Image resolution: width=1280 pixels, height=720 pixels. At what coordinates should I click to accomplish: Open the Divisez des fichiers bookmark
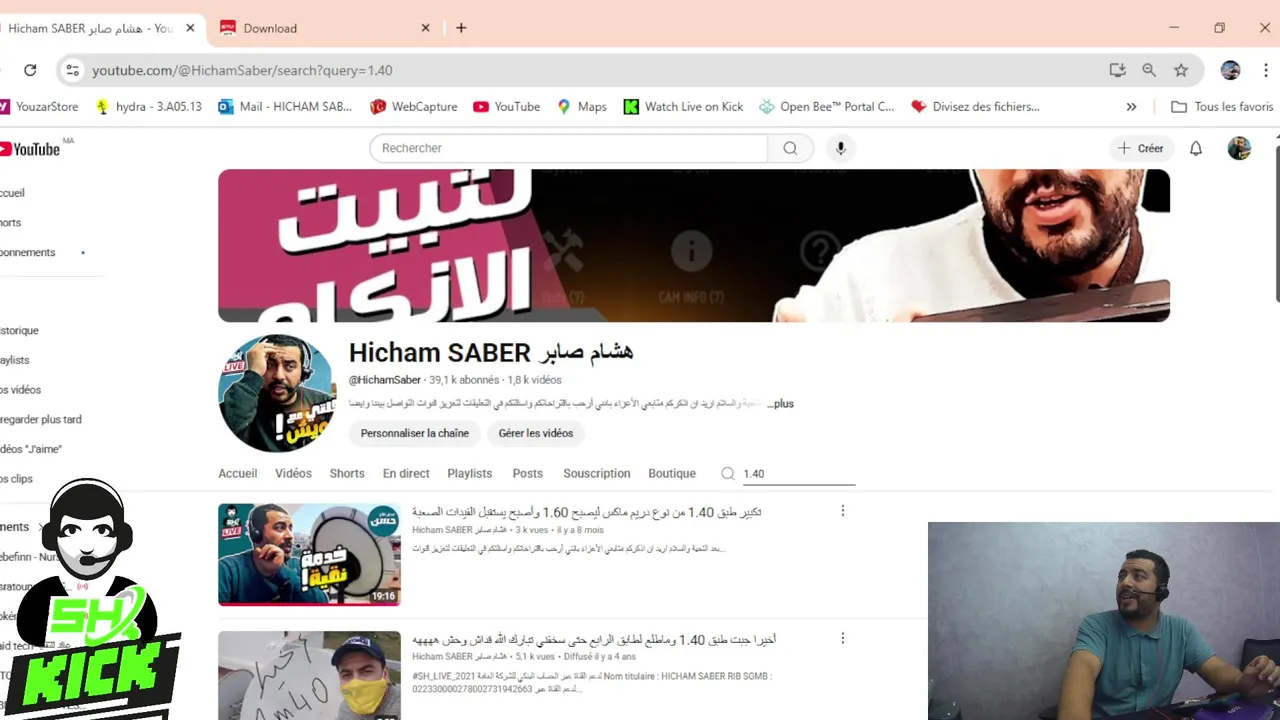(975, 106)
